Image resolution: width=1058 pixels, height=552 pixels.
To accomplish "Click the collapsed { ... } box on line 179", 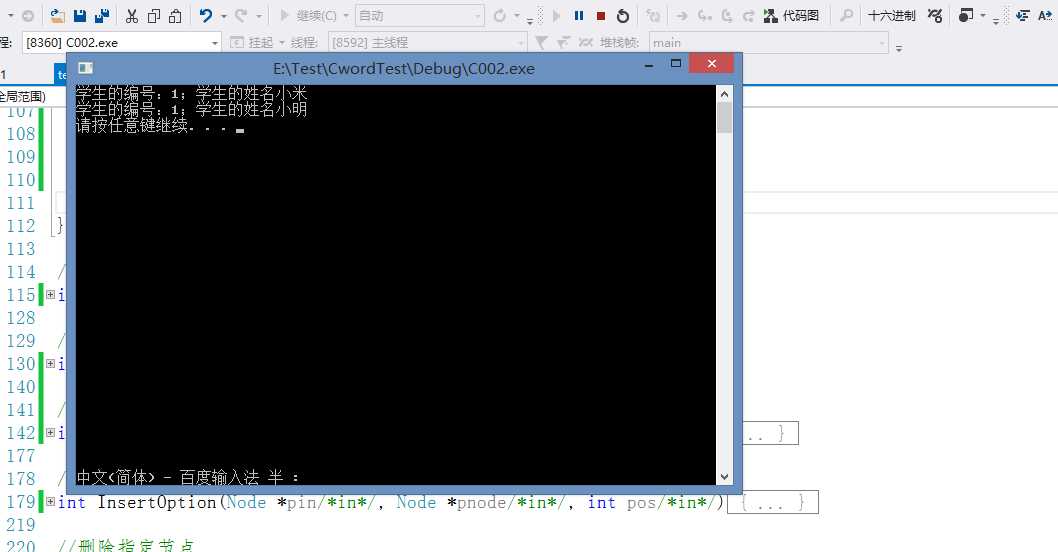I will (x=773, y=502).
